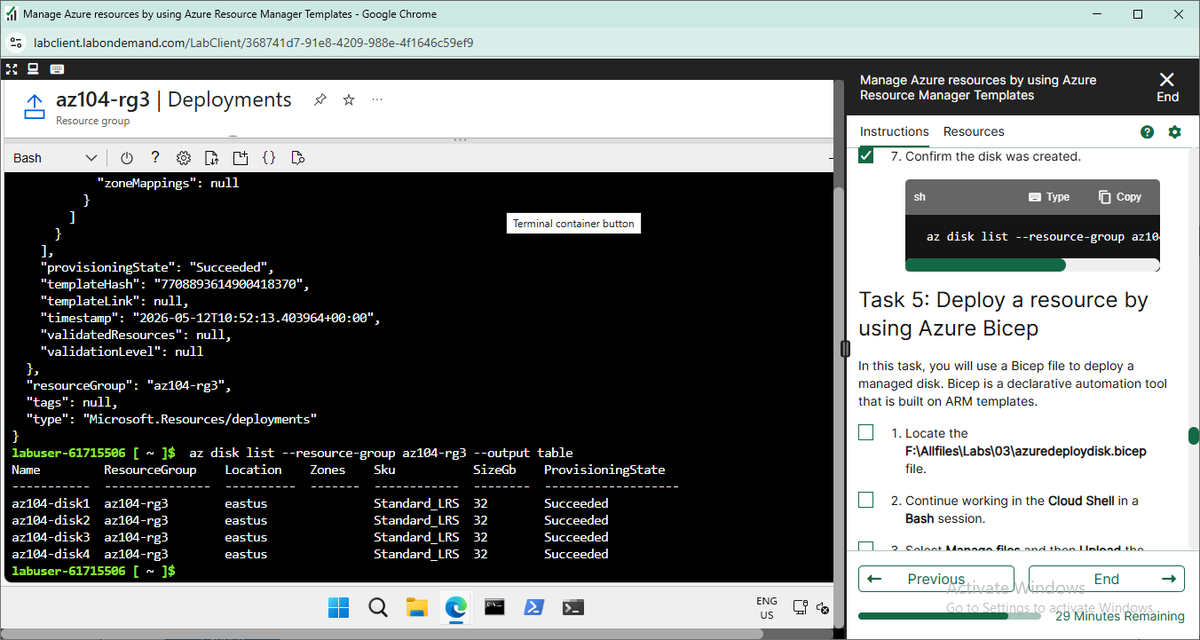The width and height of the screenshot is (1200, 640).
Task: Click ENG US language indicator
Action: (x=766, y=607)
